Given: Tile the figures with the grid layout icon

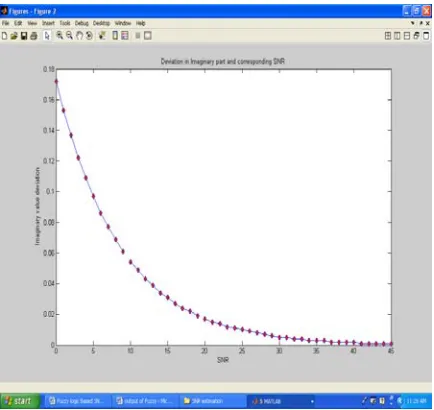Looking at the screenshot, I should (388, 36).
